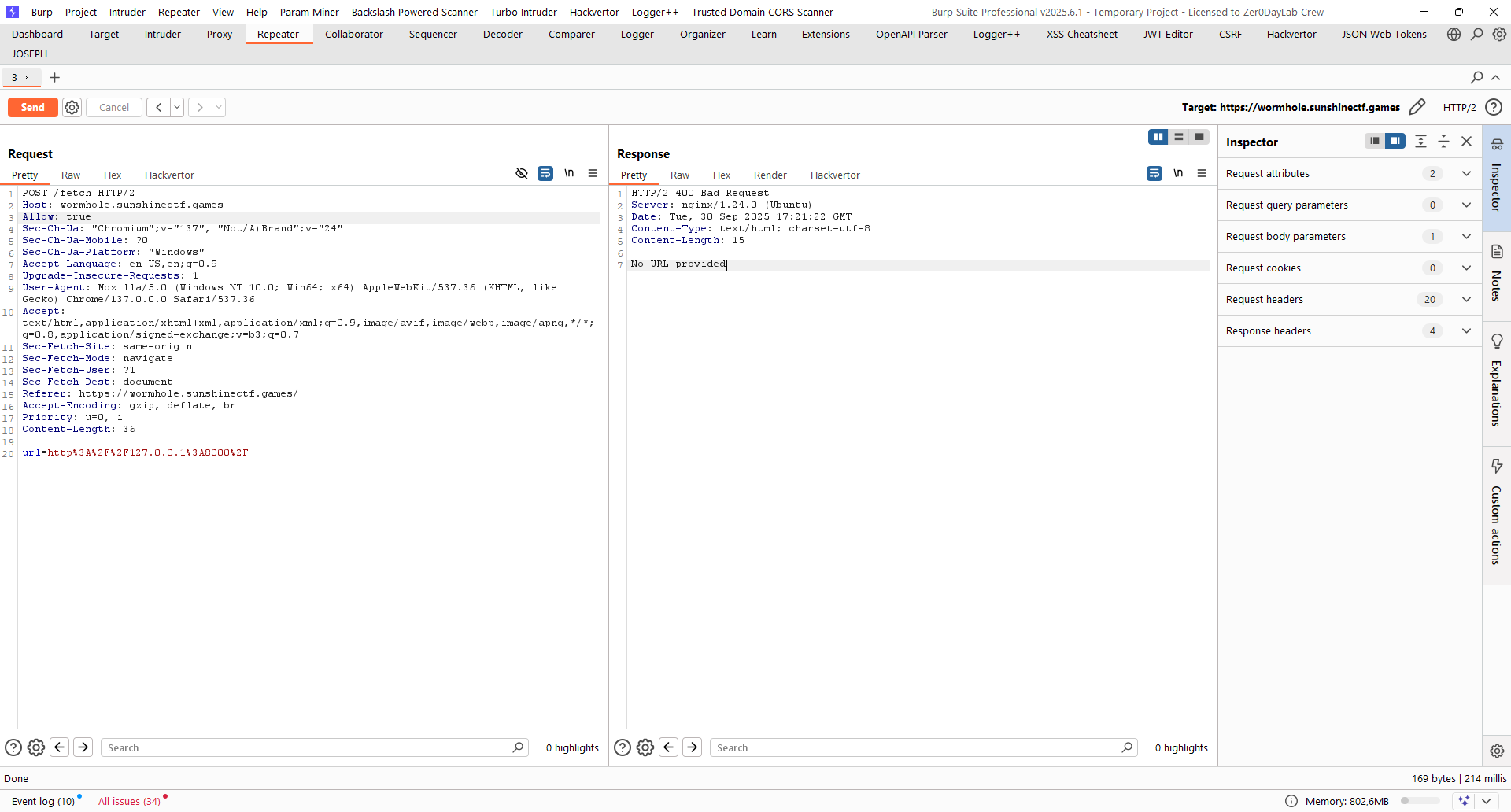The width and height of the screenshot is (1511, 812).
Task: Click Send request button
Action: [x=33, y=108]
